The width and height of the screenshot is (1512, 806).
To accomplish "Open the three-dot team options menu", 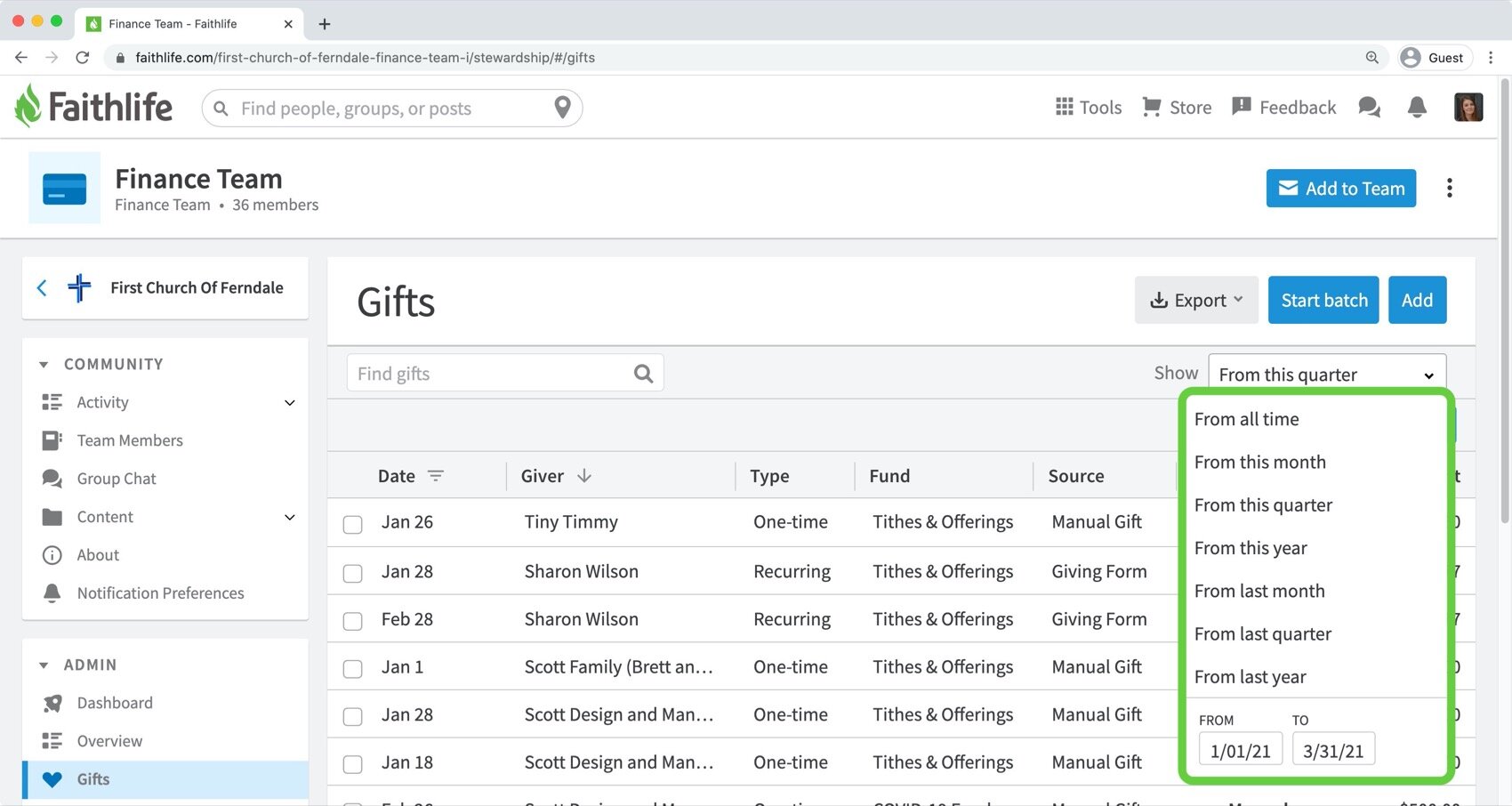I will (x=1450, y=188).
